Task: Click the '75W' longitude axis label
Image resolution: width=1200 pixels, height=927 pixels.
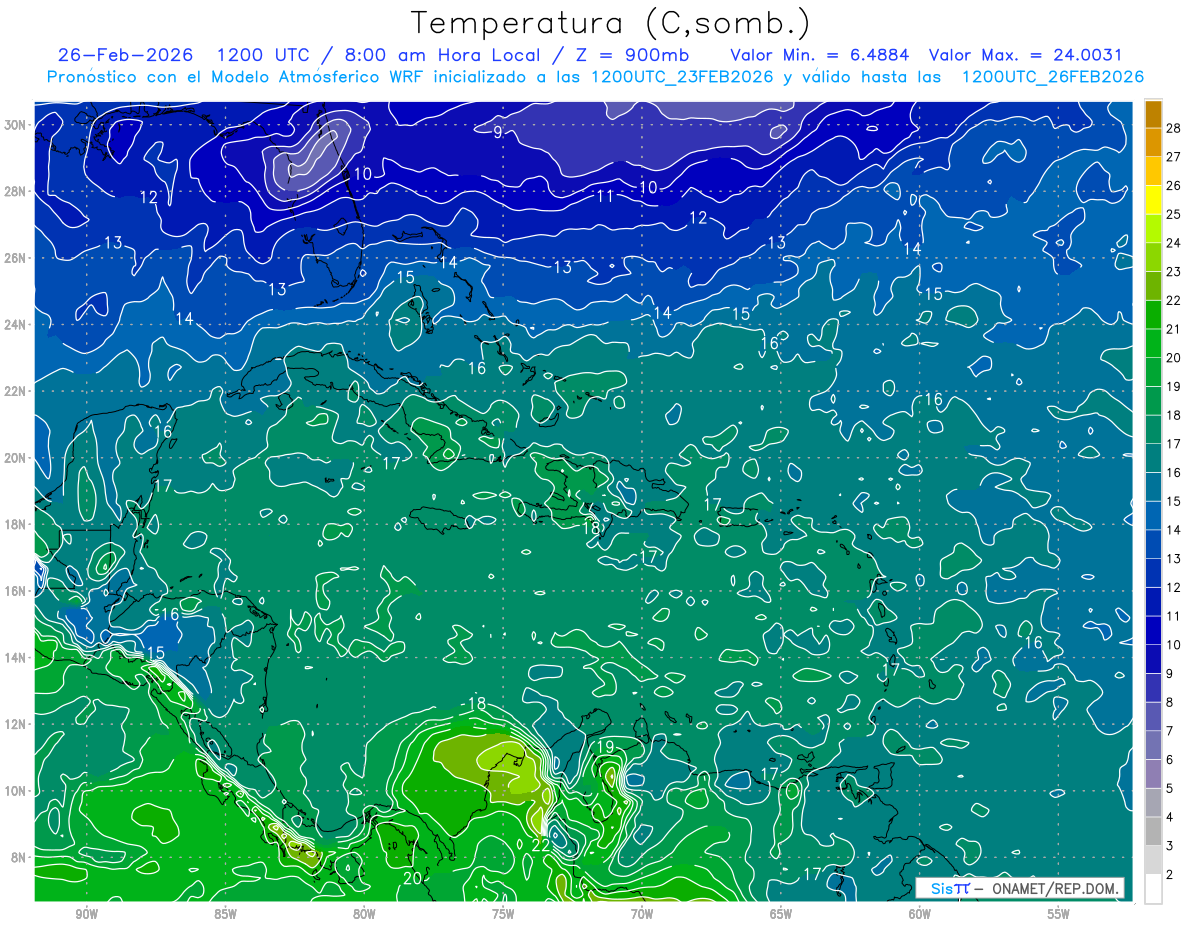Action: tap(503, 914)
